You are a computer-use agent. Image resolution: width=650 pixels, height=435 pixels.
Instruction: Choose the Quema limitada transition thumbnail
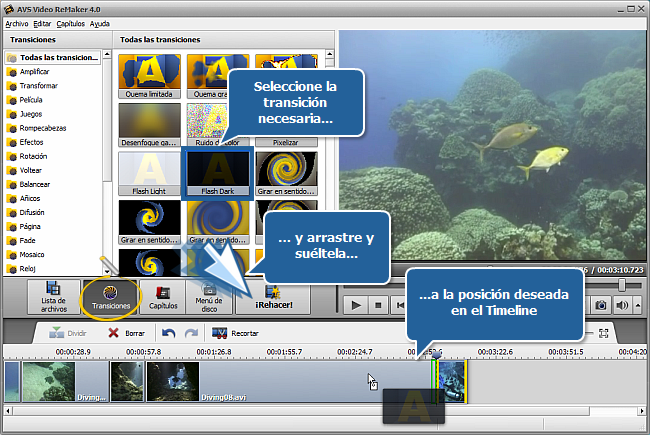pos(149,76)
